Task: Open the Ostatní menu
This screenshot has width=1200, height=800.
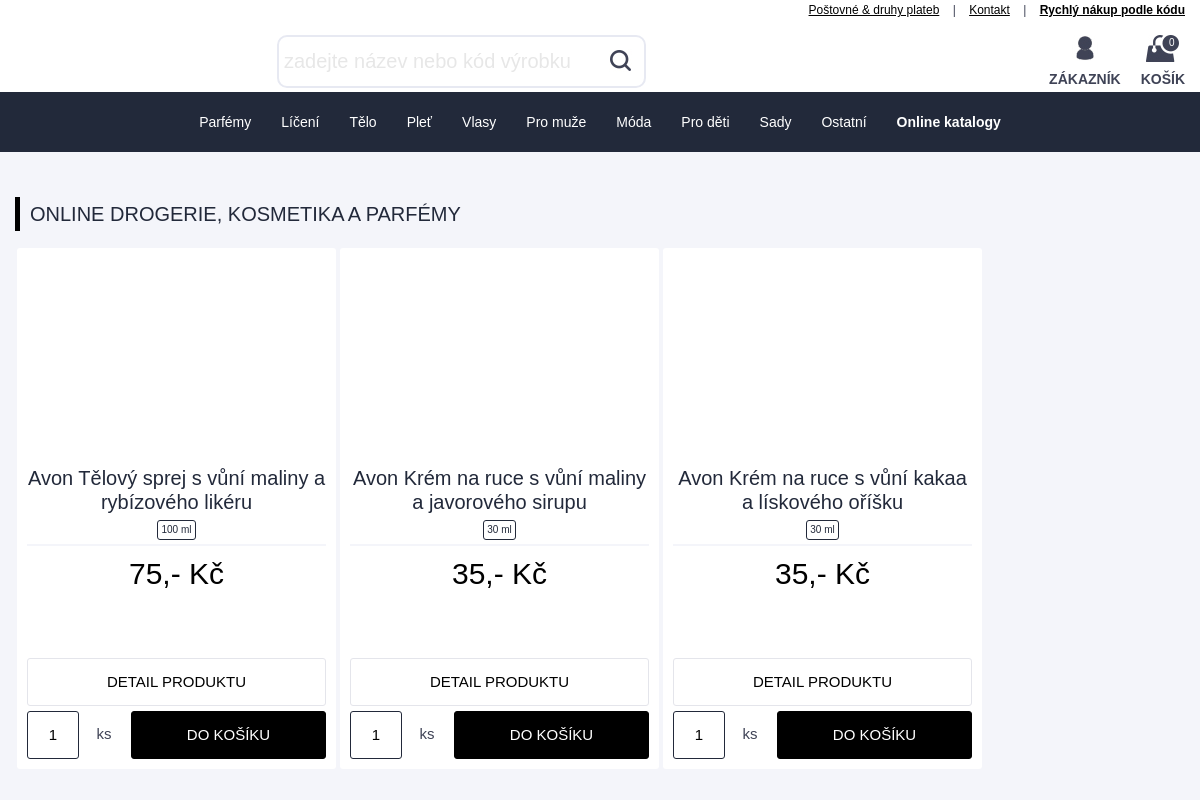Action: tap(843, 122)
